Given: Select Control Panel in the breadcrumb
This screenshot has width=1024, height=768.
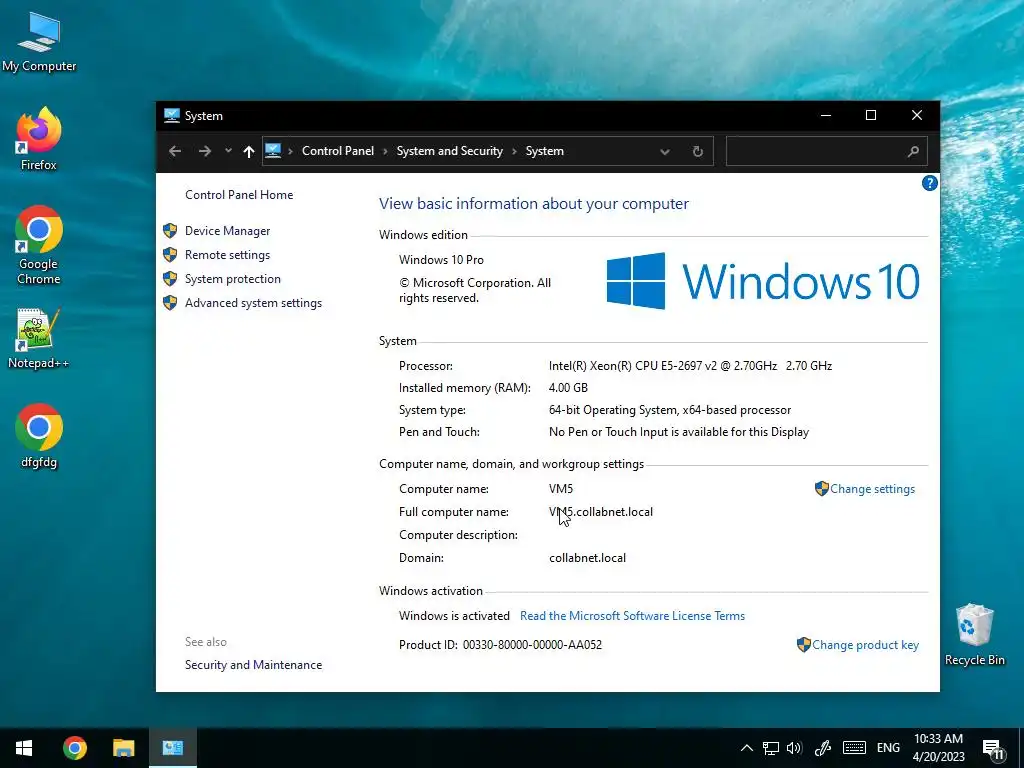Looking at the screenshot, I should pos(338,151).
